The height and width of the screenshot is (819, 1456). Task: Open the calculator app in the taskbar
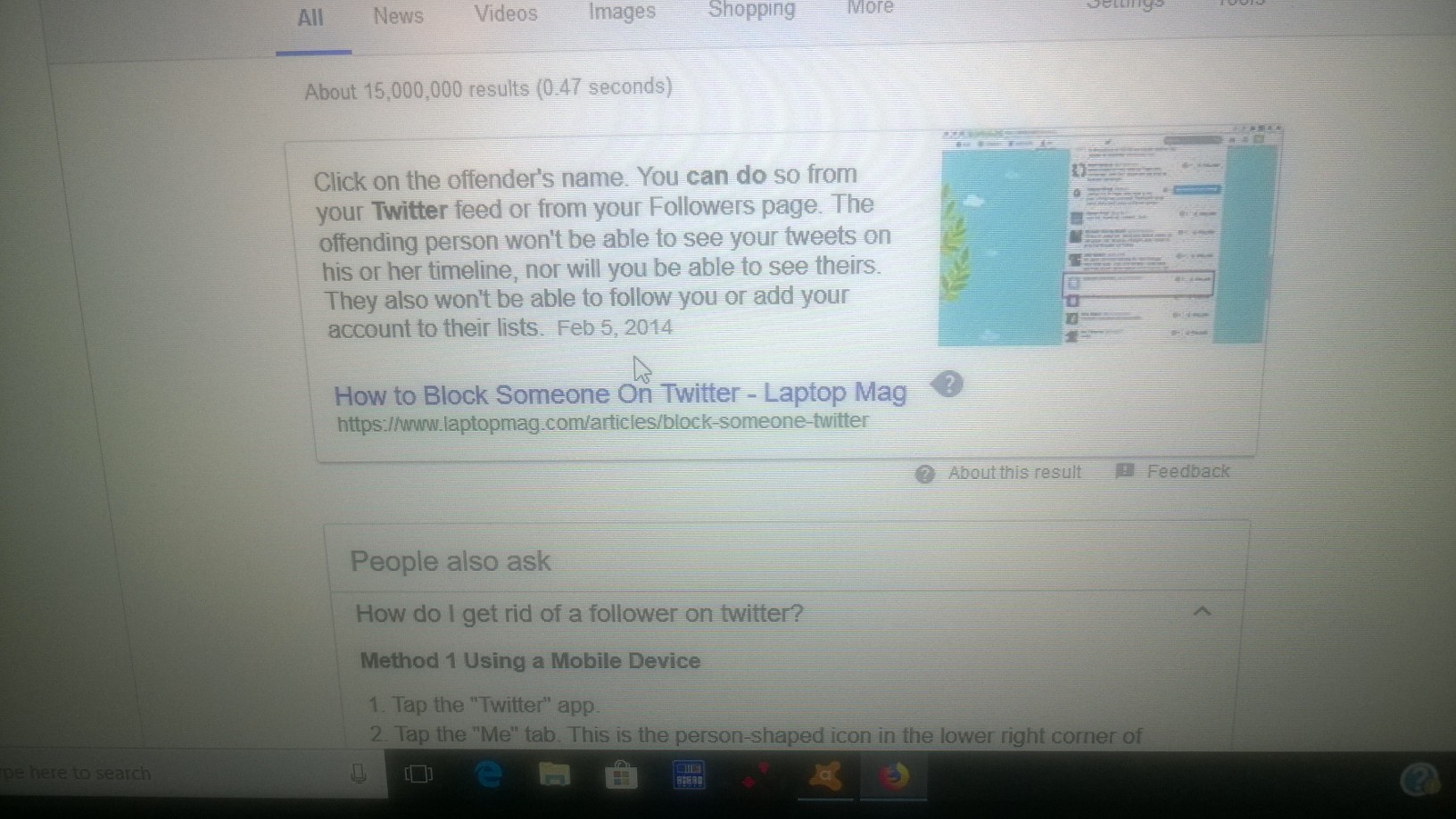689,773
